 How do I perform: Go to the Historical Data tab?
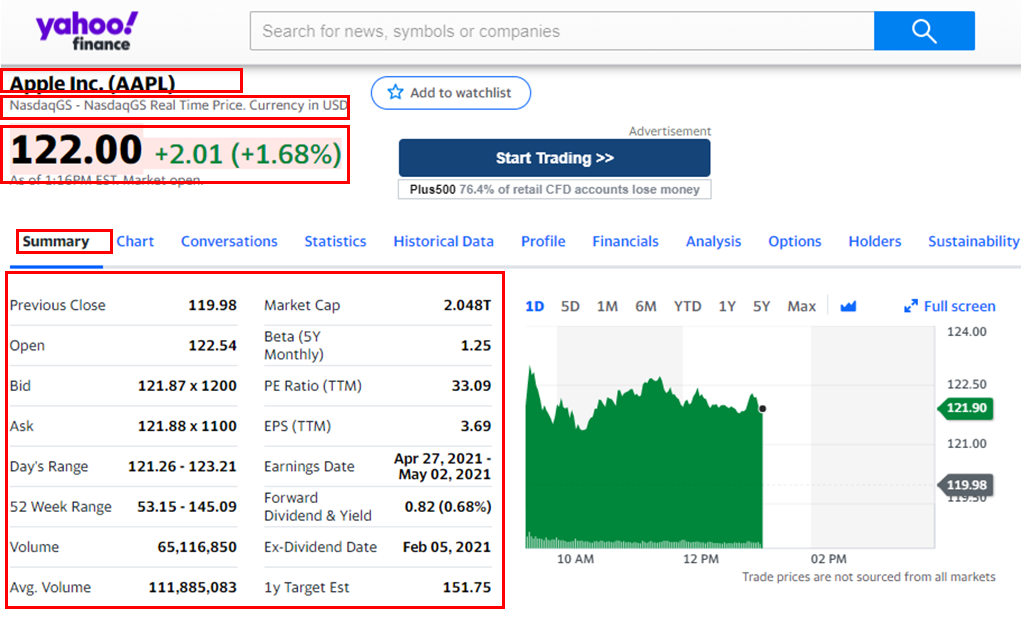click(443, 242)
